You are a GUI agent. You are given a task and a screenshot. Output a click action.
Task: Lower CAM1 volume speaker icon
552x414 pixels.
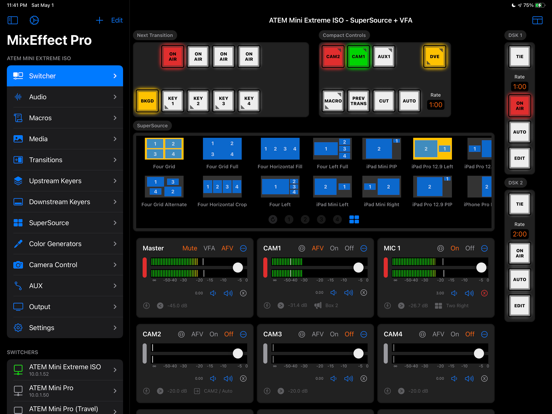click(x=333, y=293)
